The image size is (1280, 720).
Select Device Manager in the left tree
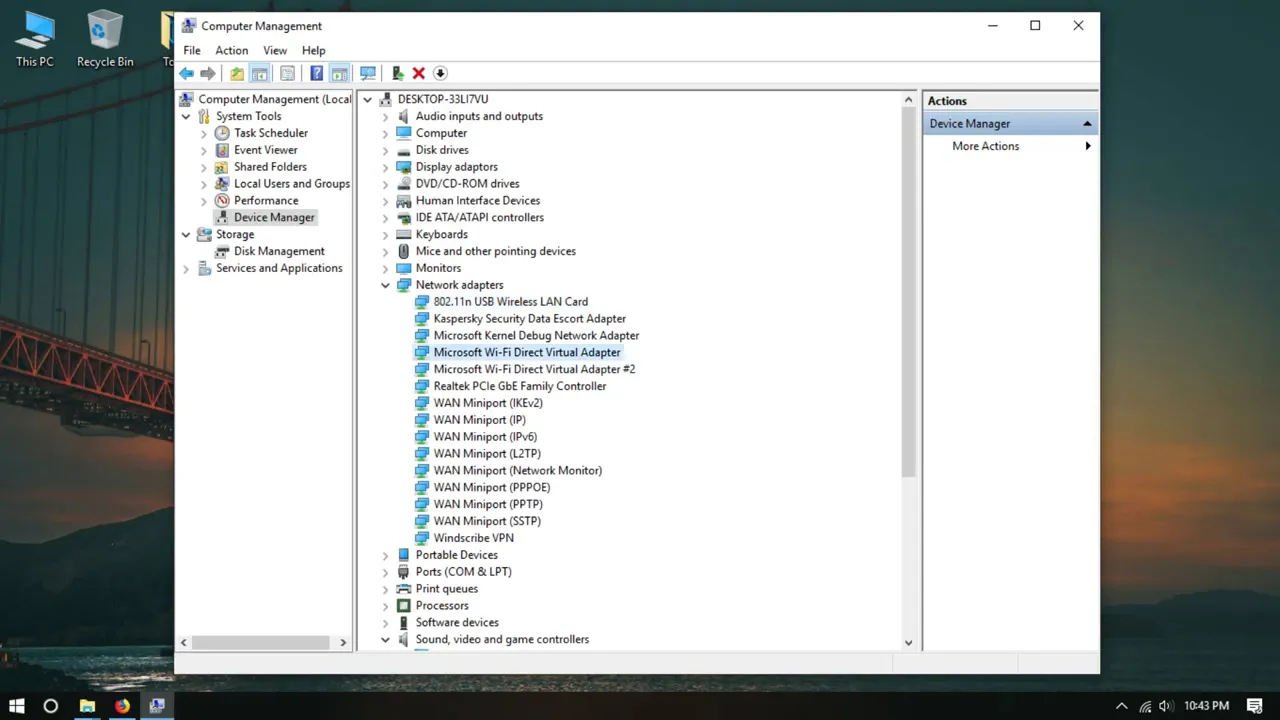coord(274,217)
